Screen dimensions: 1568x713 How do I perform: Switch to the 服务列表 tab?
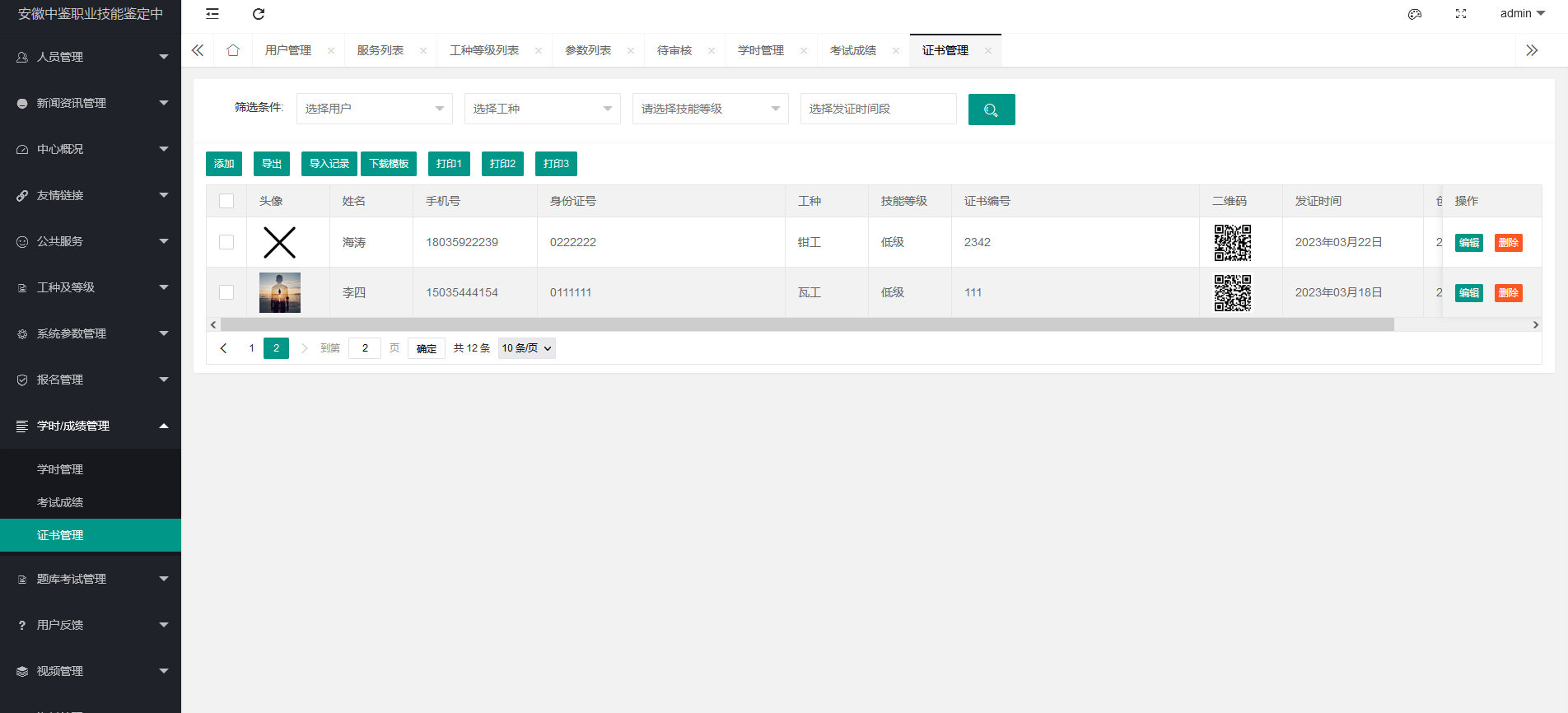click(380, 51)
